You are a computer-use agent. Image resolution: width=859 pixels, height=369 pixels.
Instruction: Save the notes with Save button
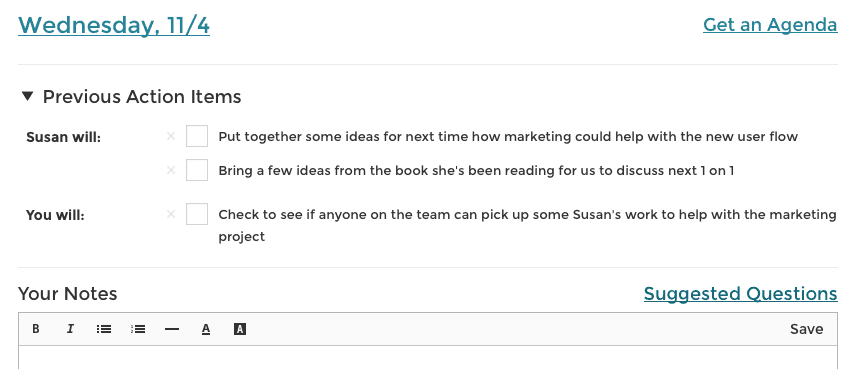[x=806, y=329]
